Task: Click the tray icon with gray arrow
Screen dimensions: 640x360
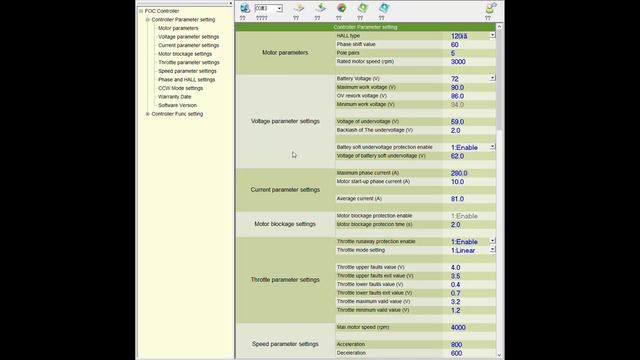Action: [298, 8]
